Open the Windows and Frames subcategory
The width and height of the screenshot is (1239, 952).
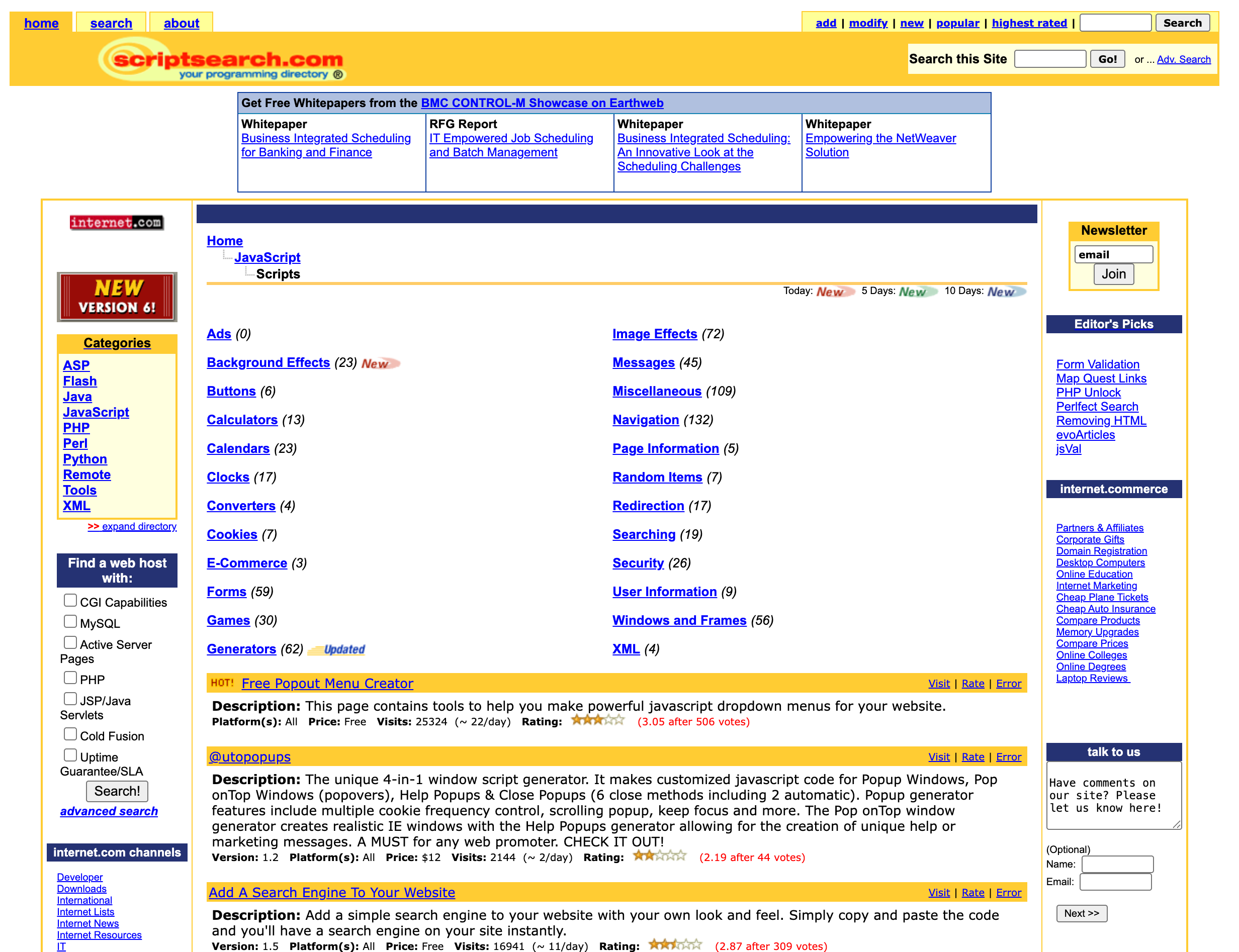(679, 620)
